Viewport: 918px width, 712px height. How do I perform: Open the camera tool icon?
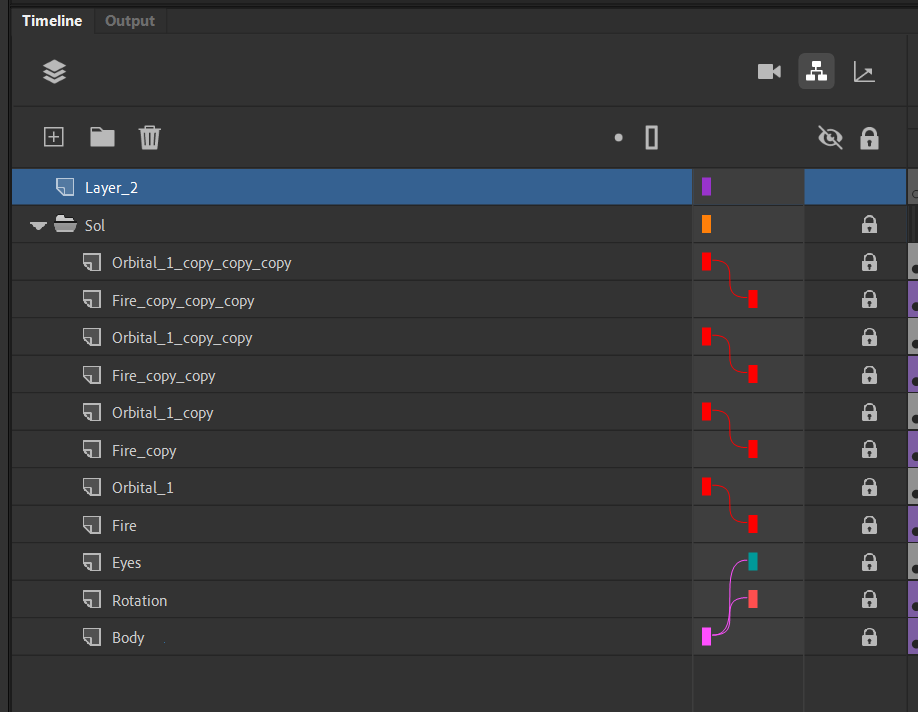769,72
